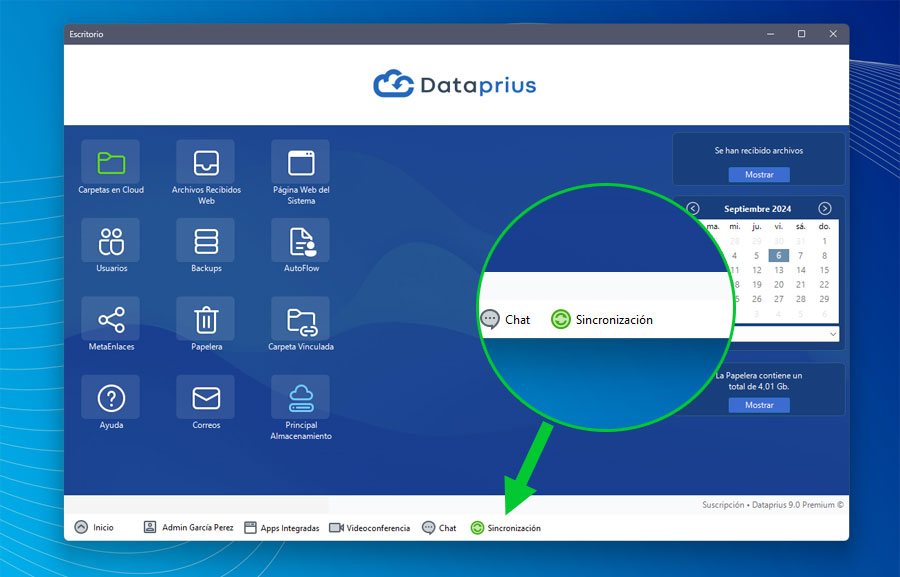The image size is (900, 577).
Task: Open the MetaEnlaces share icon
Action: pyautogui.click(x=111, y=320)
